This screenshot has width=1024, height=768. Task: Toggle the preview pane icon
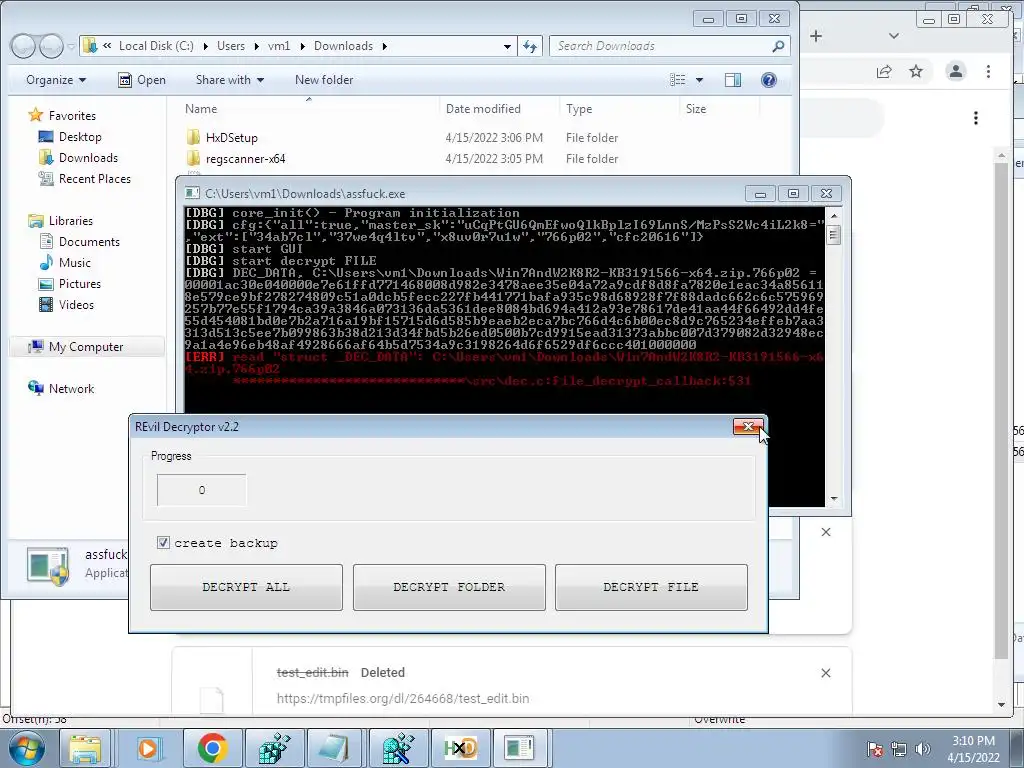733,80
